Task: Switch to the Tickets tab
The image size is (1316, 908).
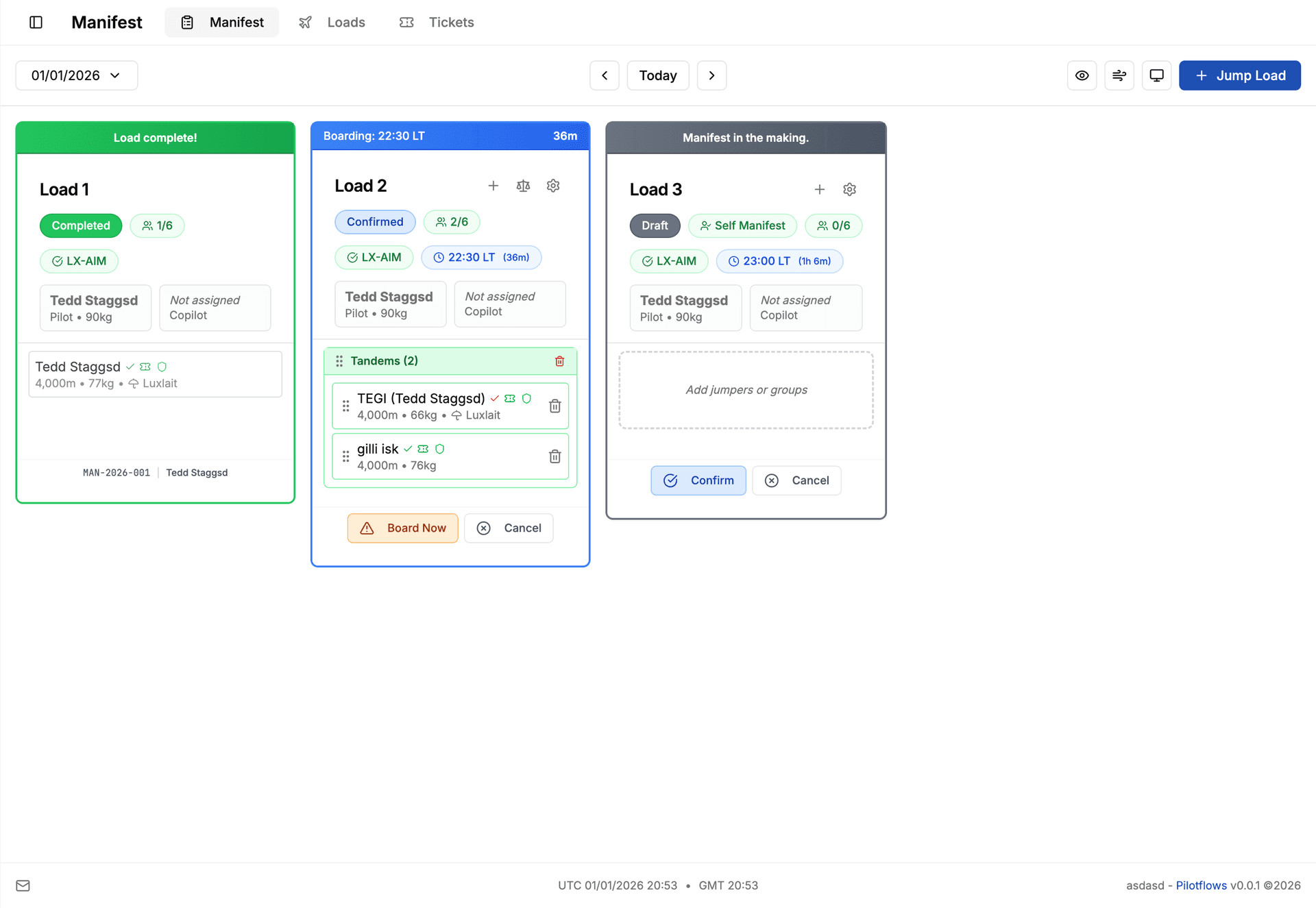Action: click(x=436, y=22)
